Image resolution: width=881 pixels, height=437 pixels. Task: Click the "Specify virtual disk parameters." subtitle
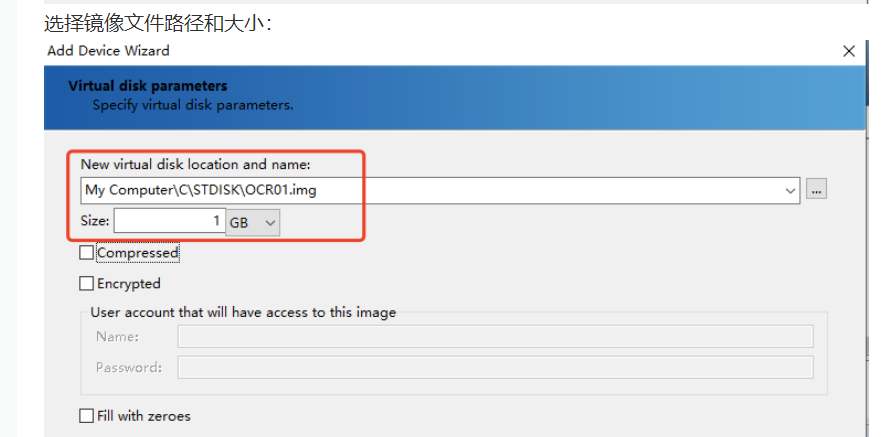(x=193, y=105)
